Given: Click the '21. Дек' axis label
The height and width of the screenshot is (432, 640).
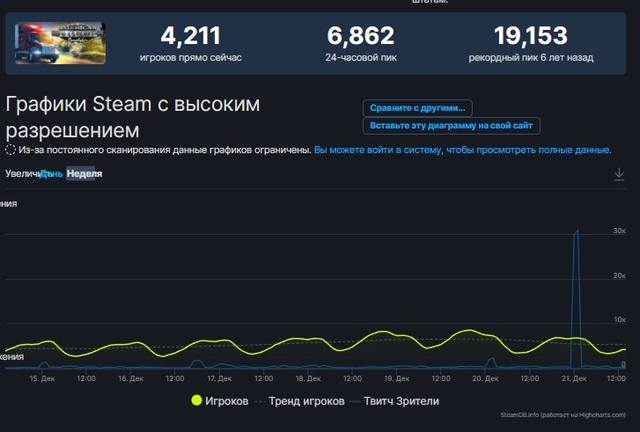Looking at the screenshot, I should point(574,379).
